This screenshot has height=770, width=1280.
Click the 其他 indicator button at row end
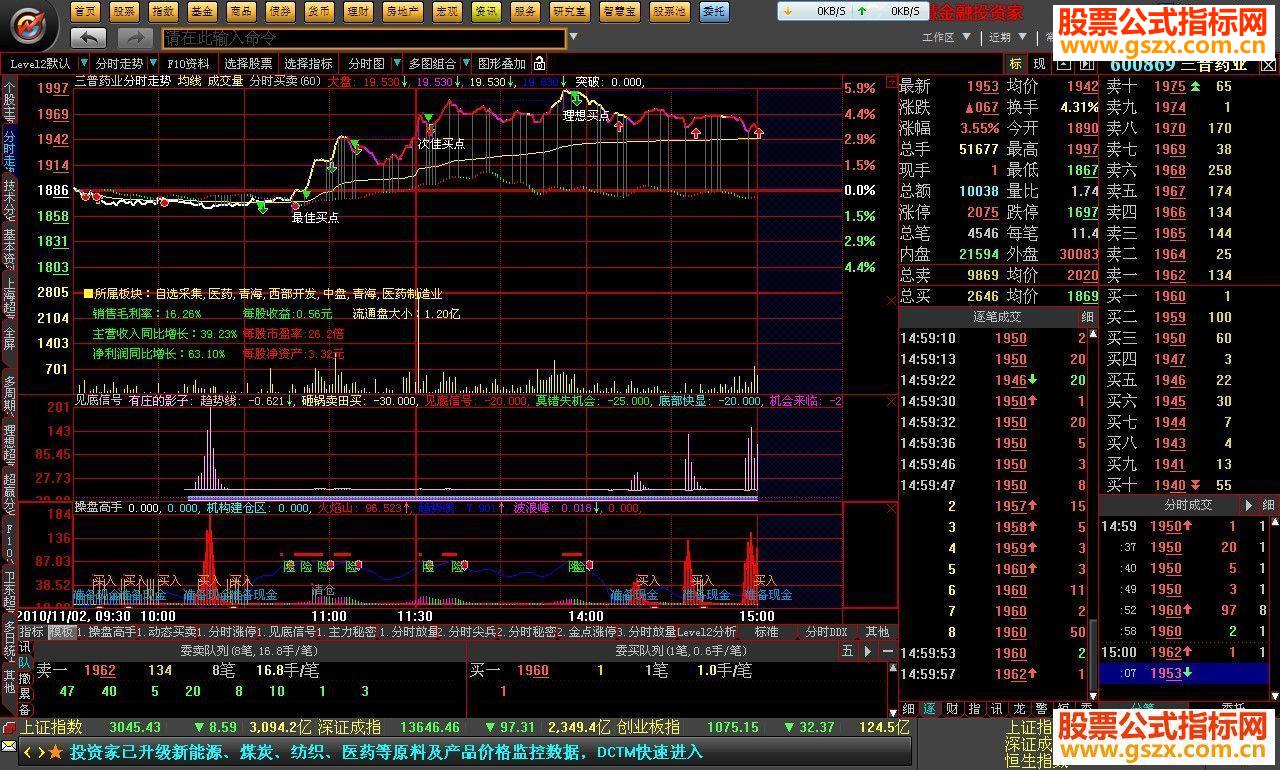point(877,632)
